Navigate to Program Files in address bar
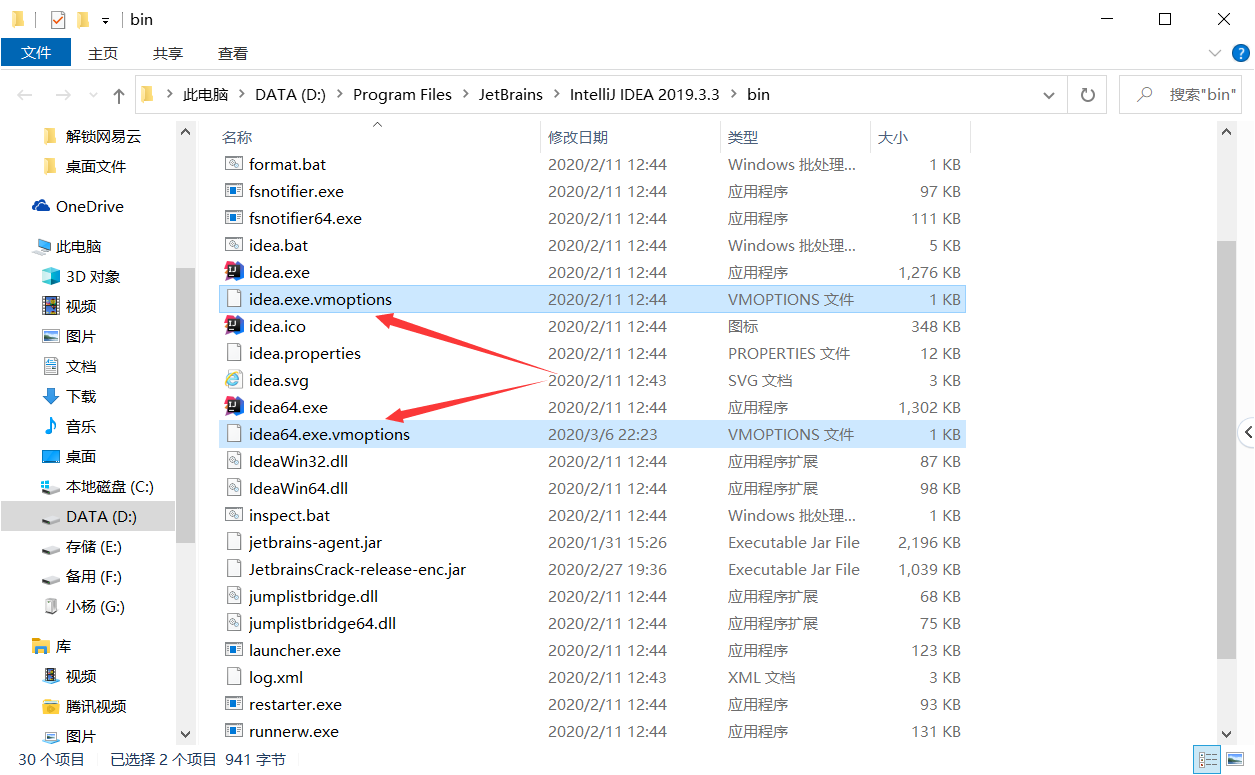Viewport: 1255px width, 775px height. tap(402, 95)
